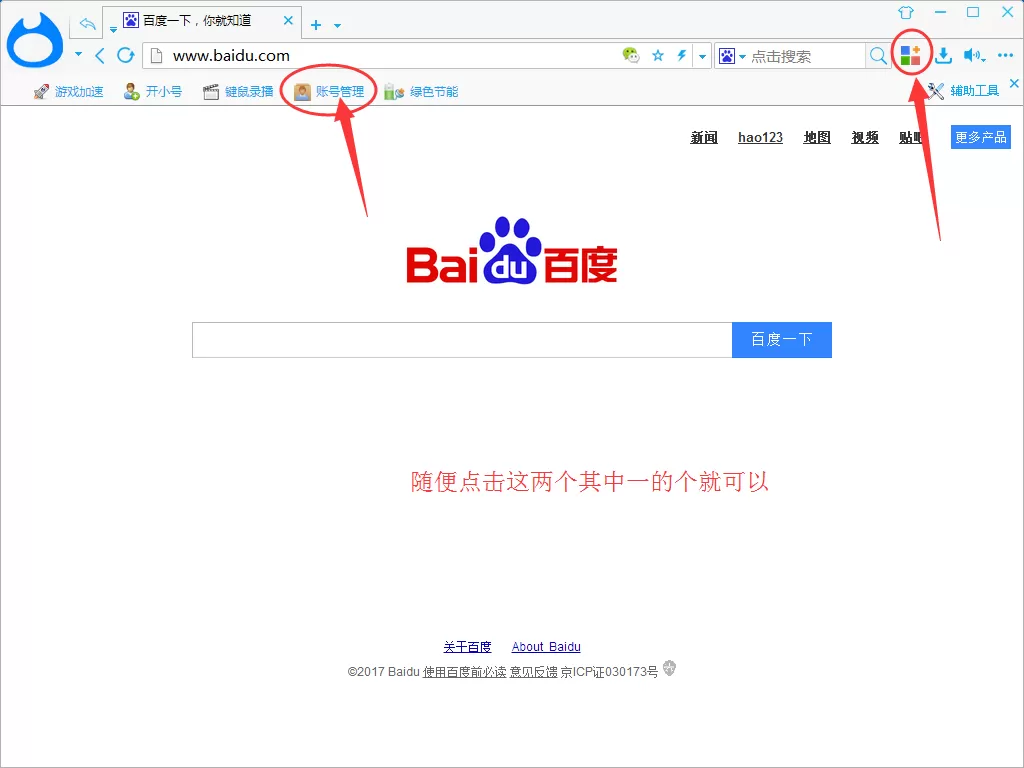Open 账号管理 in the toolbar

[329, 91]
